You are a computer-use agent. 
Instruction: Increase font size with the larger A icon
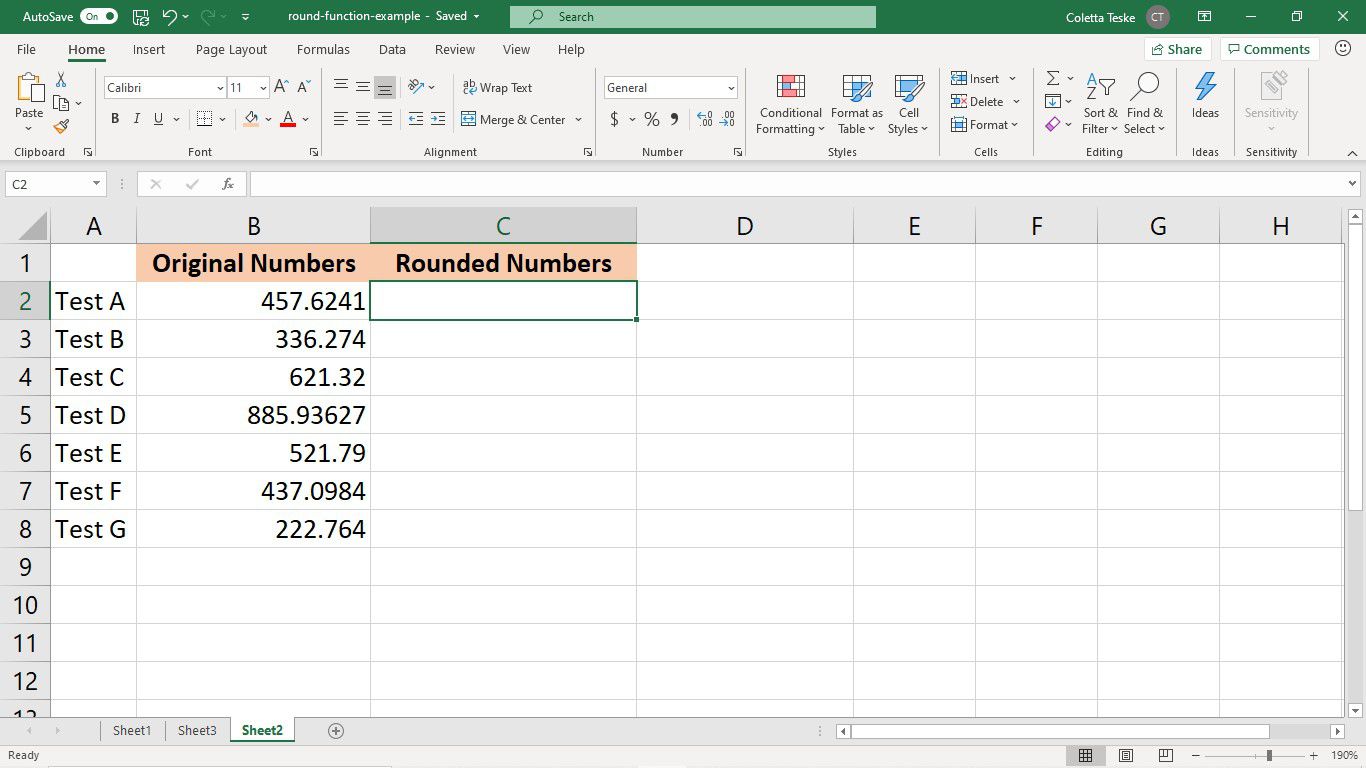point(281,88)
